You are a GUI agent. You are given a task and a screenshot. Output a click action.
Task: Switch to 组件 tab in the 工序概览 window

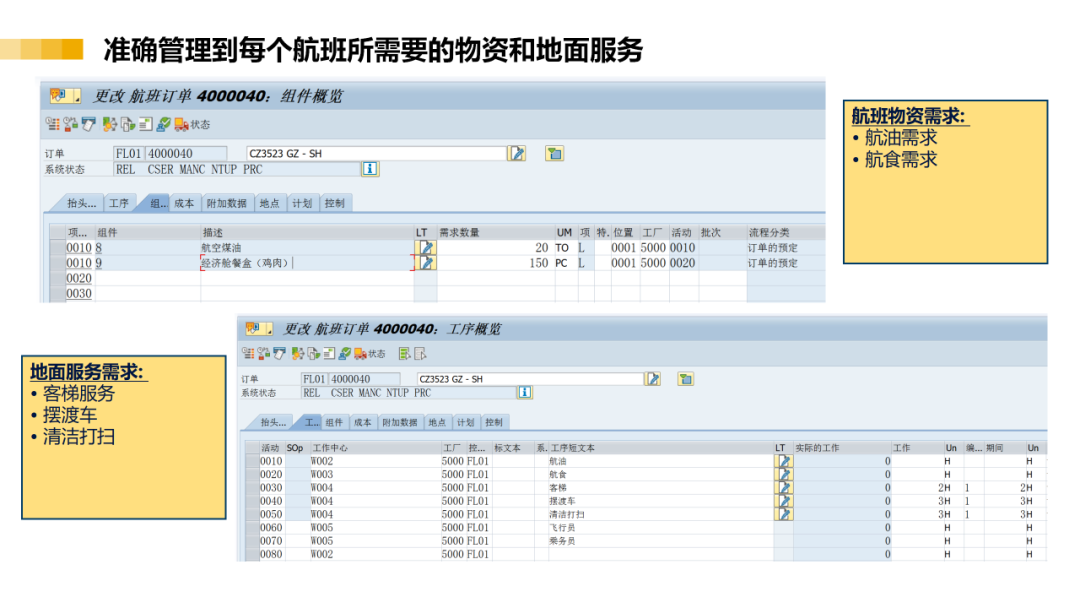334,422
